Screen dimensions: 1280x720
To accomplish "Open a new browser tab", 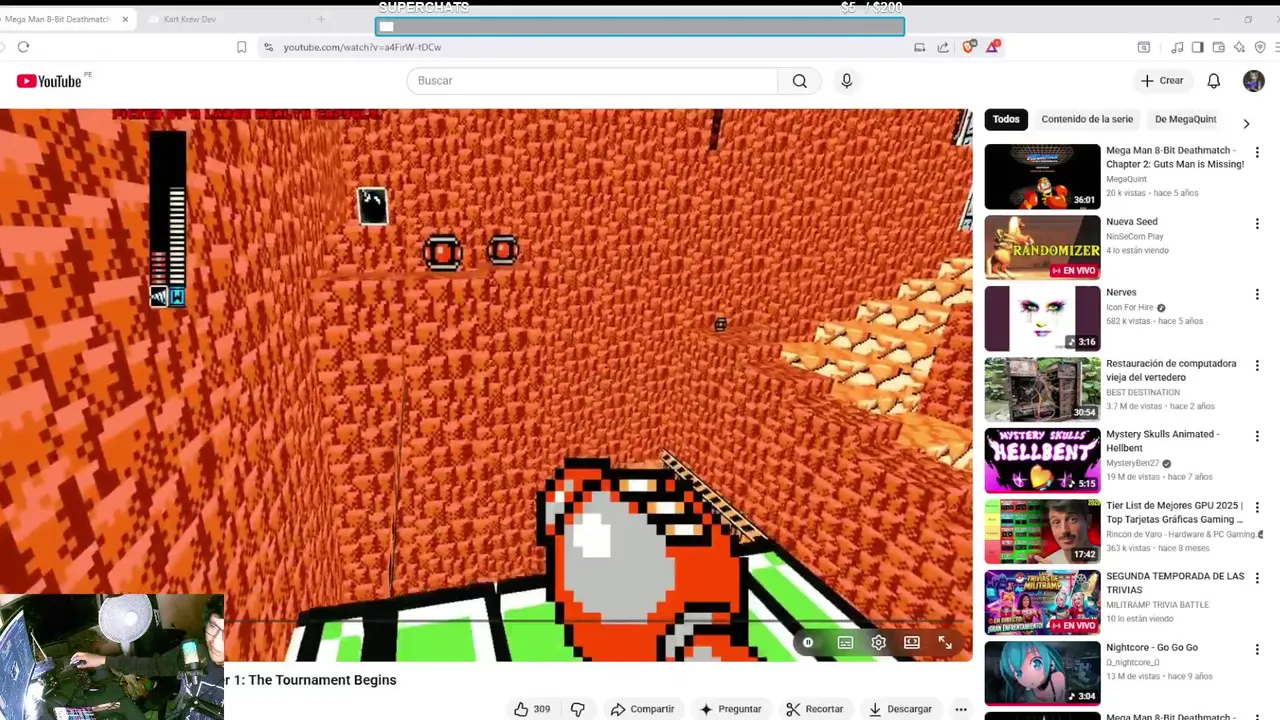I will [x=321, y=19].
